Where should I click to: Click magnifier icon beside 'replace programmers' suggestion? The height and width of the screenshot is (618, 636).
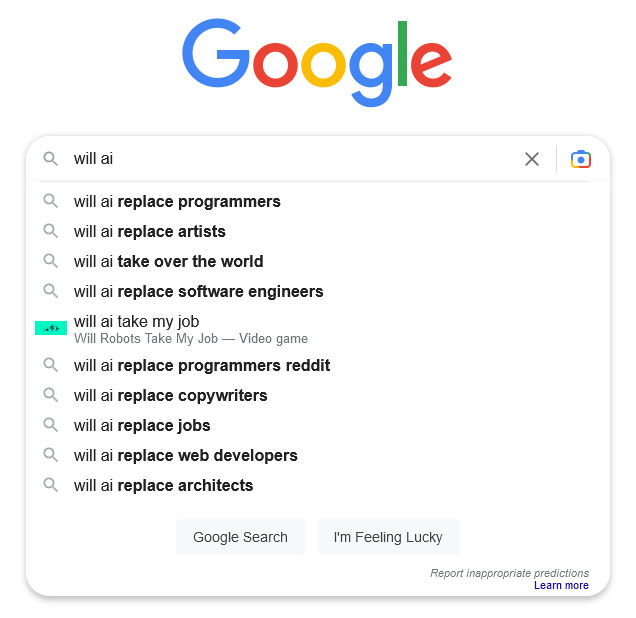pyautogui.click(x=50, y=201)
